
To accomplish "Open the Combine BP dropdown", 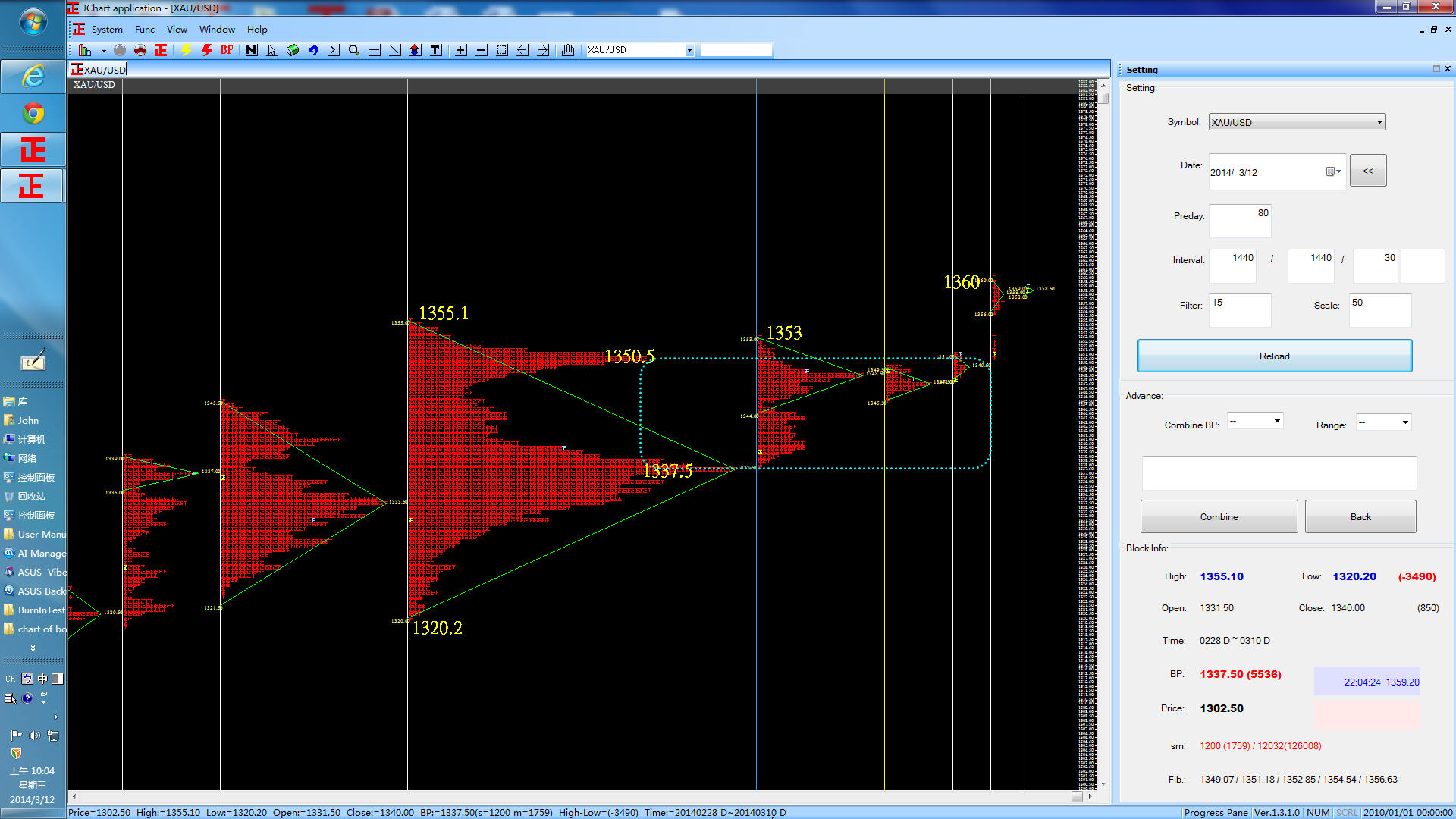I will pyautogui.click(x=1255, y=421).
